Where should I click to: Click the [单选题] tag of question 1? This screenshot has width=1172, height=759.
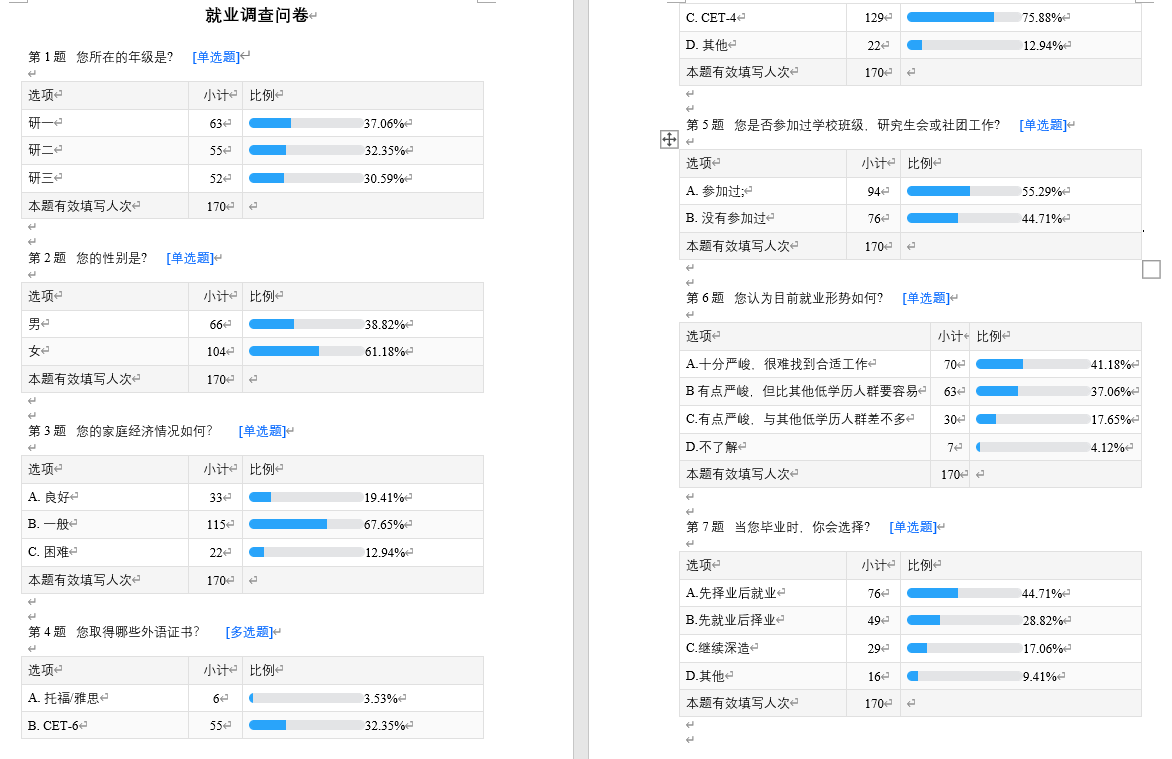217,57
